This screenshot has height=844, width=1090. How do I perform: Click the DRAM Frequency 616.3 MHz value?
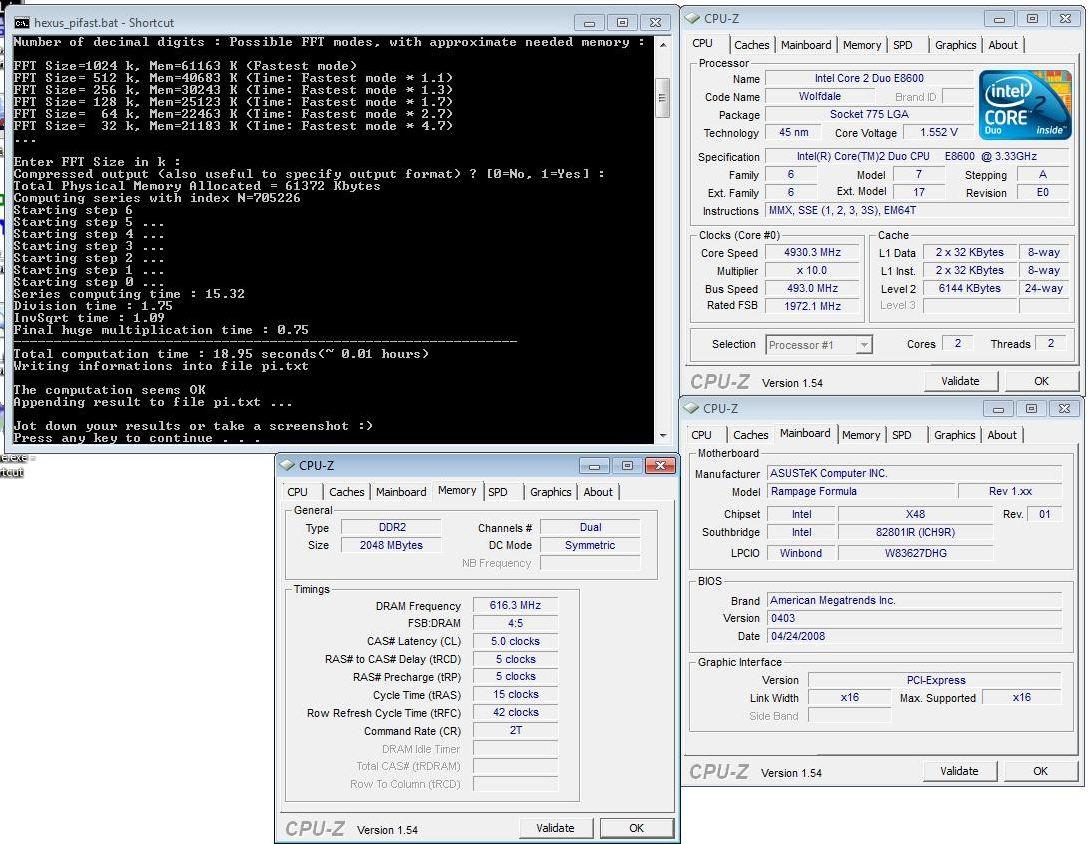tap(515, 606)
